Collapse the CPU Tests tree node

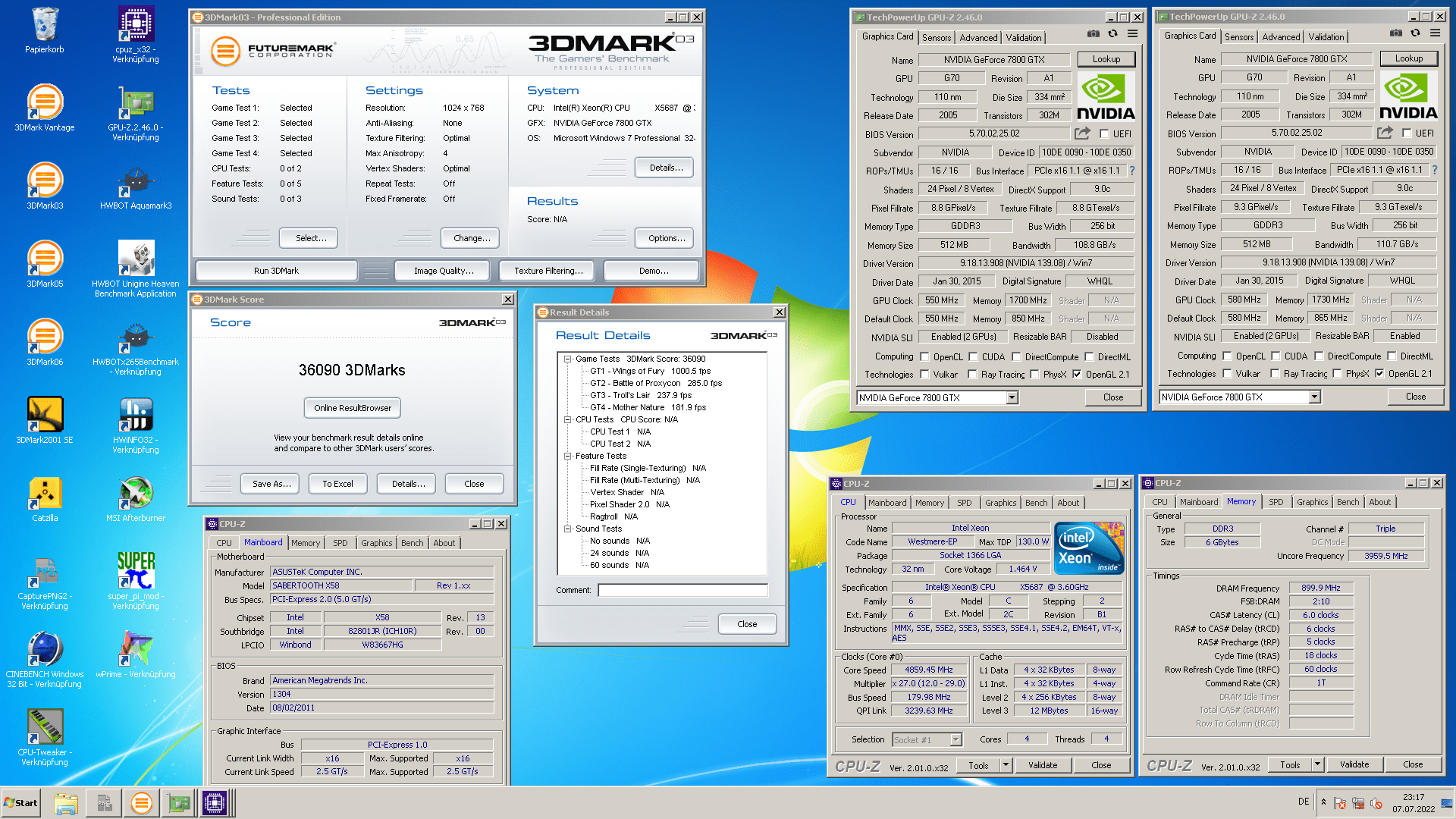(567, 419)
